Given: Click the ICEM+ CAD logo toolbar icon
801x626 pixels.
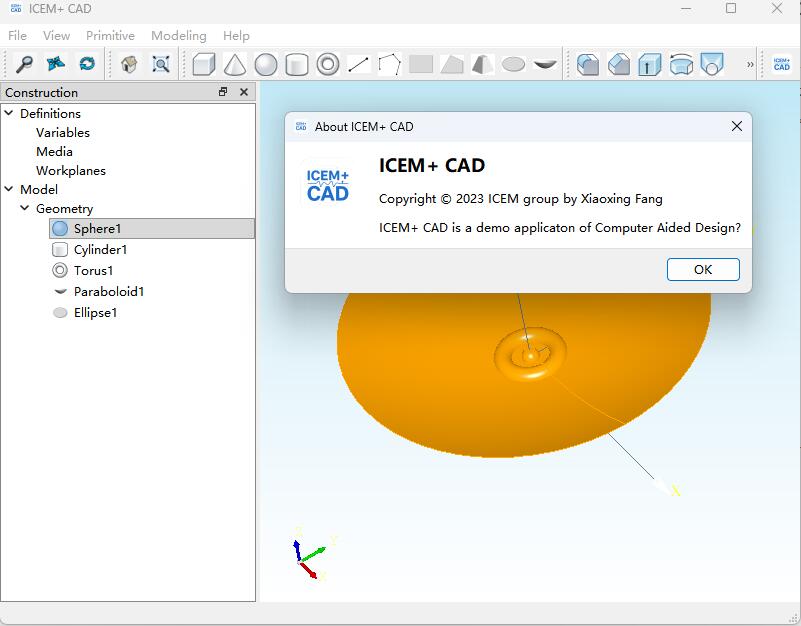Looking at the screenshot, I should pyautogui.click(x=777, y=63).
